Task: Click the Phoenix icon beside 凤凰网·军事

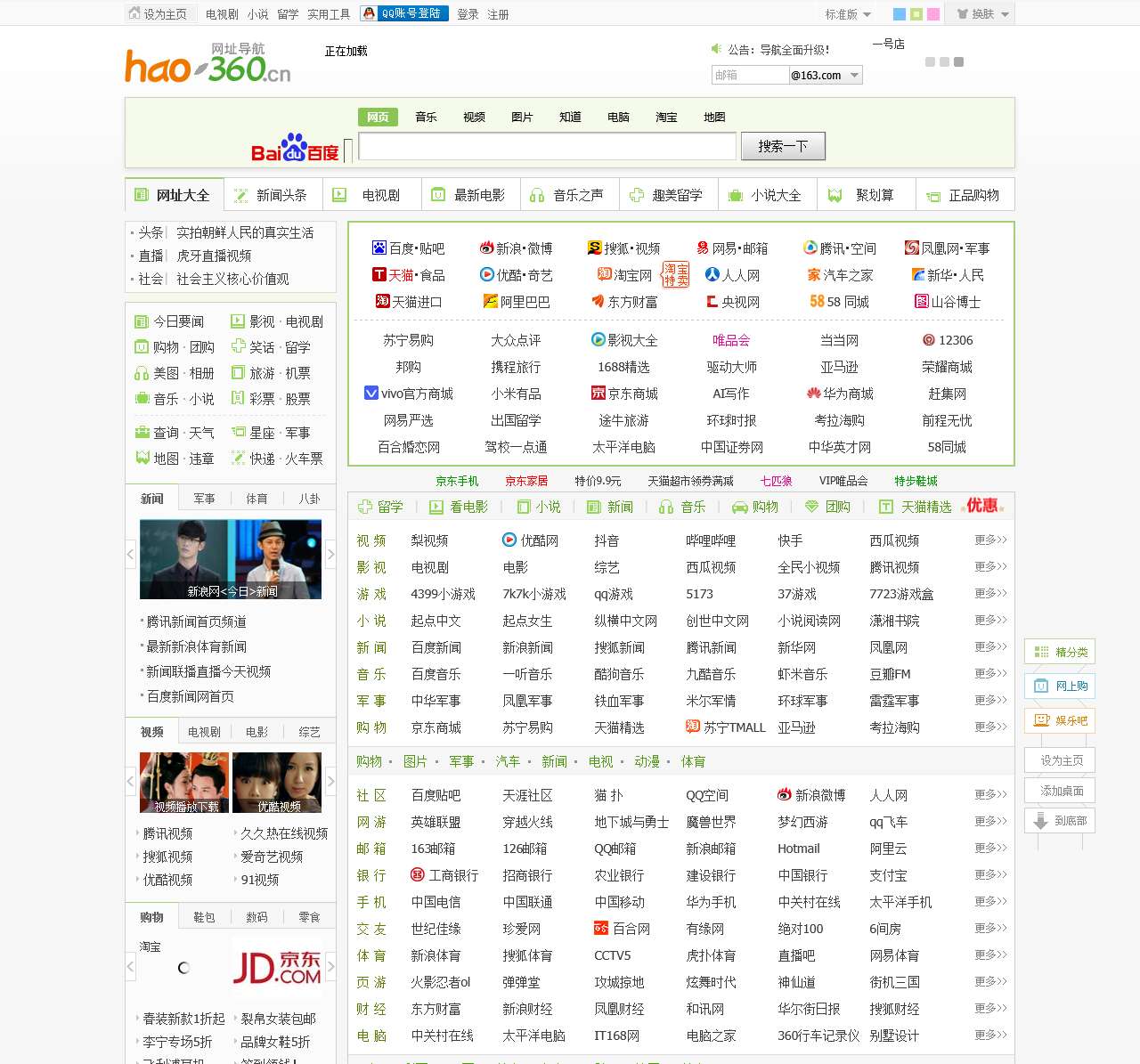Action: (x=912, y=248)
